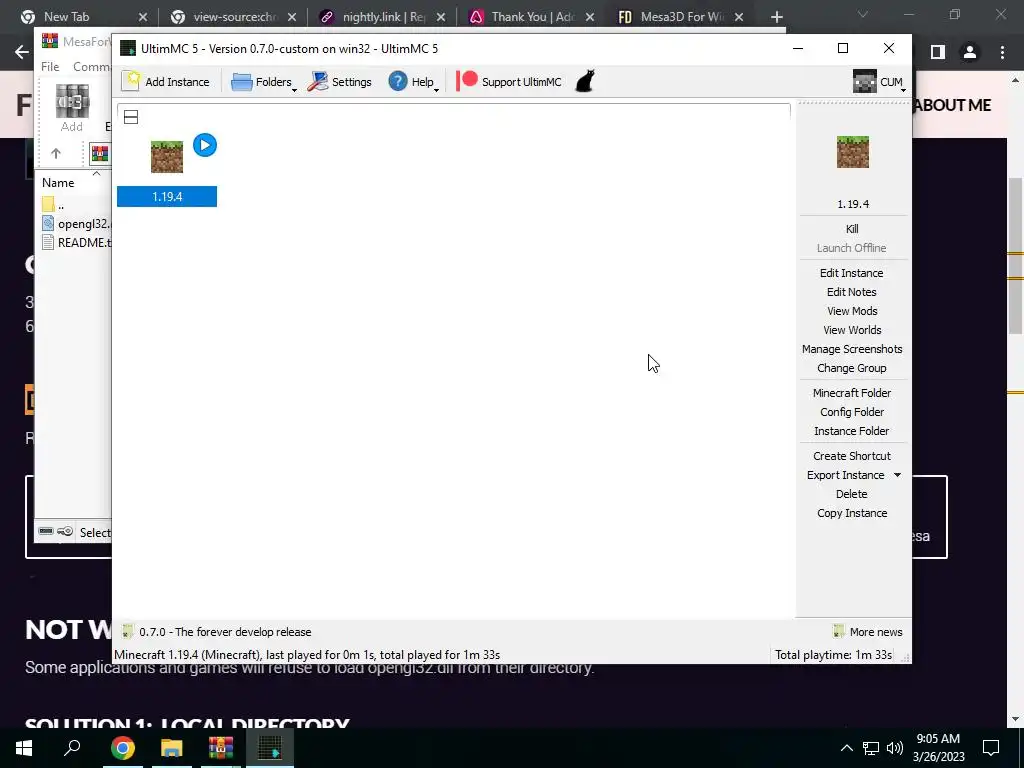Click the grass block icon in side panel
This screenshot has height=768, width=1024.
pyautogui.click(x=853, y=152)
